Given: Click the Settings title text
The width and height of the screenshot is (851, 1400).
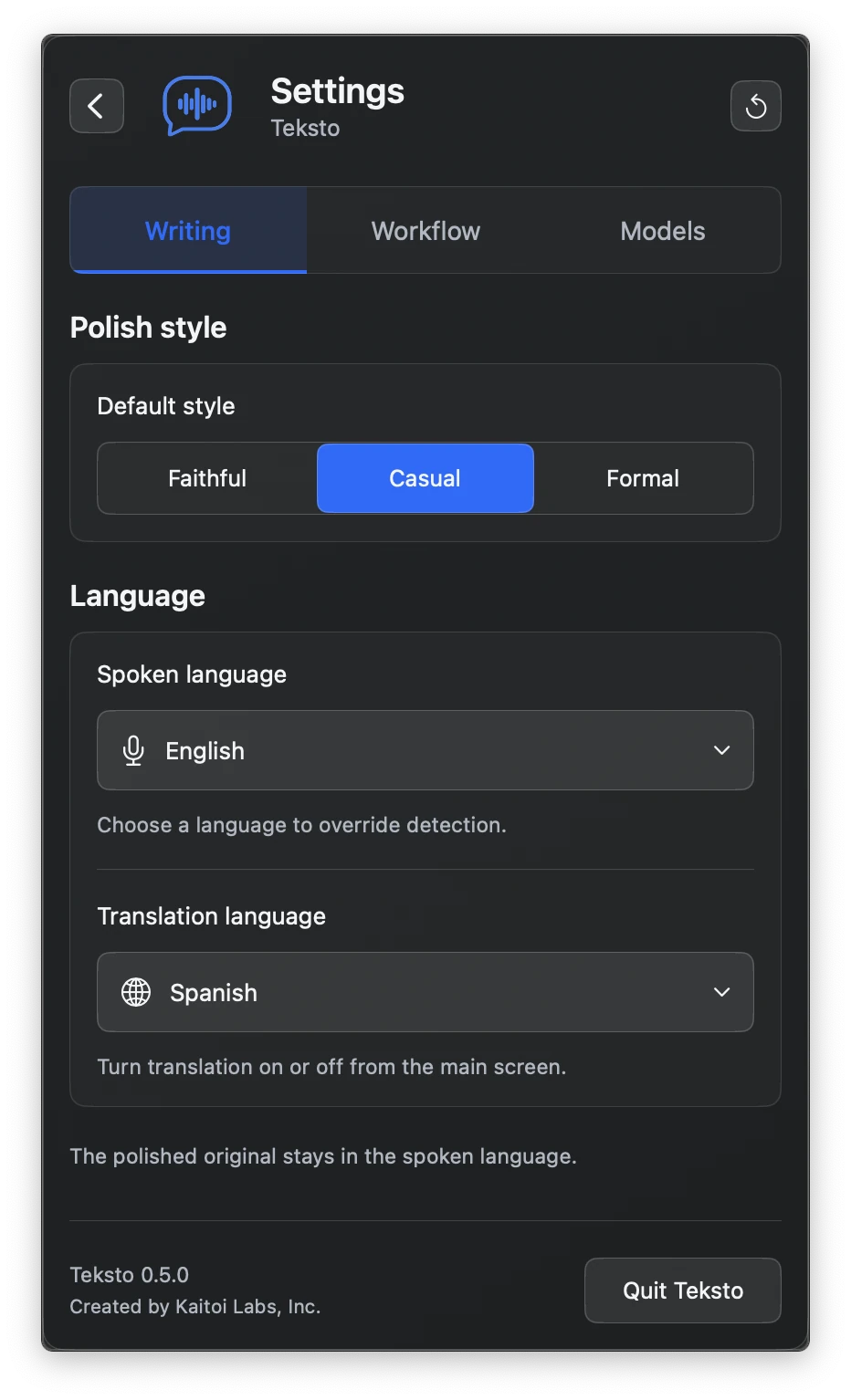Looking at the screenshot, I should (x=338, y=91).
